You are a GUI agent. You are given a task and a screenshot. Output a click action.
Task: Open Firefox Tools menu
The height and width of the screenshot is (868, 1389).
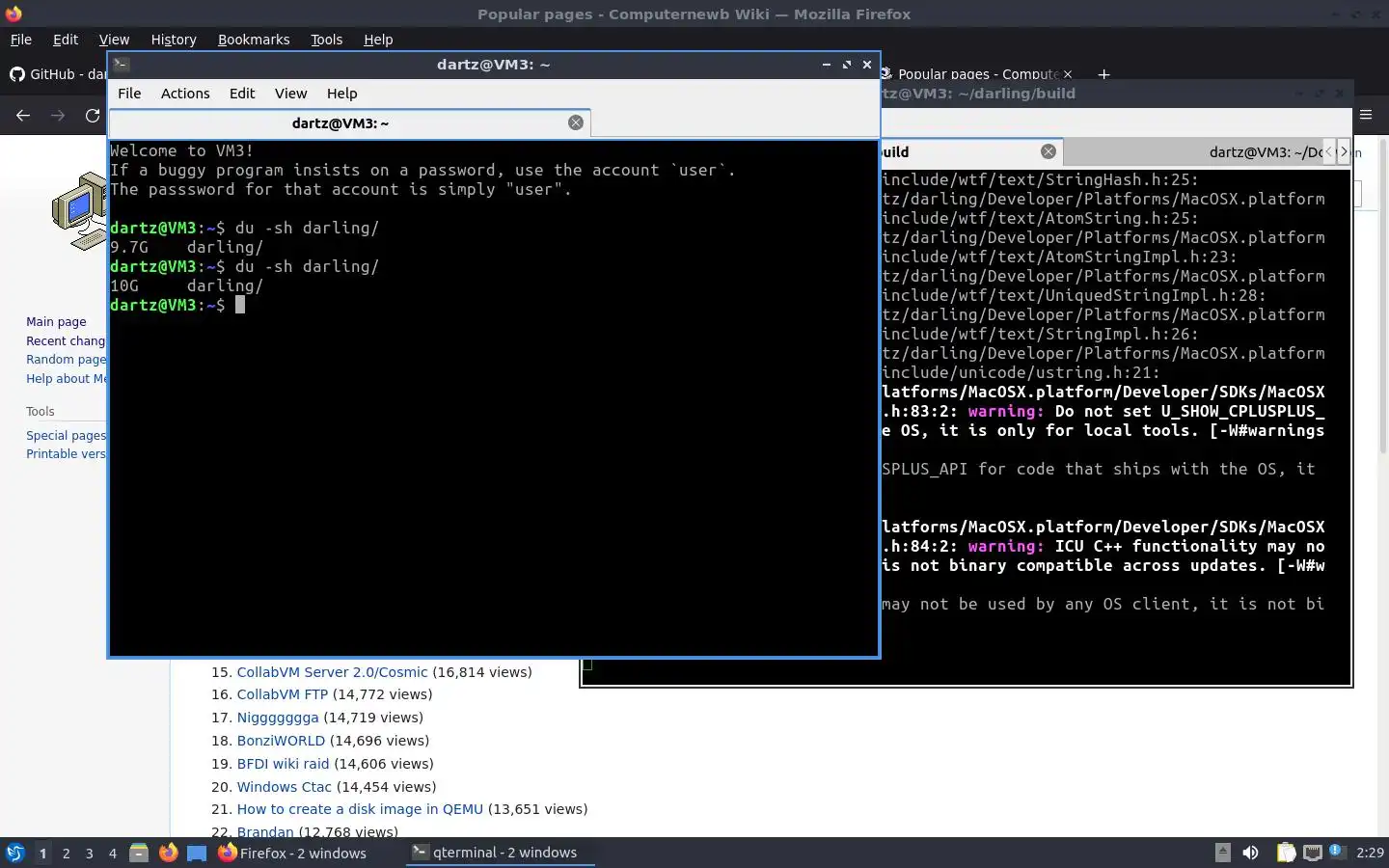[326, 40]
